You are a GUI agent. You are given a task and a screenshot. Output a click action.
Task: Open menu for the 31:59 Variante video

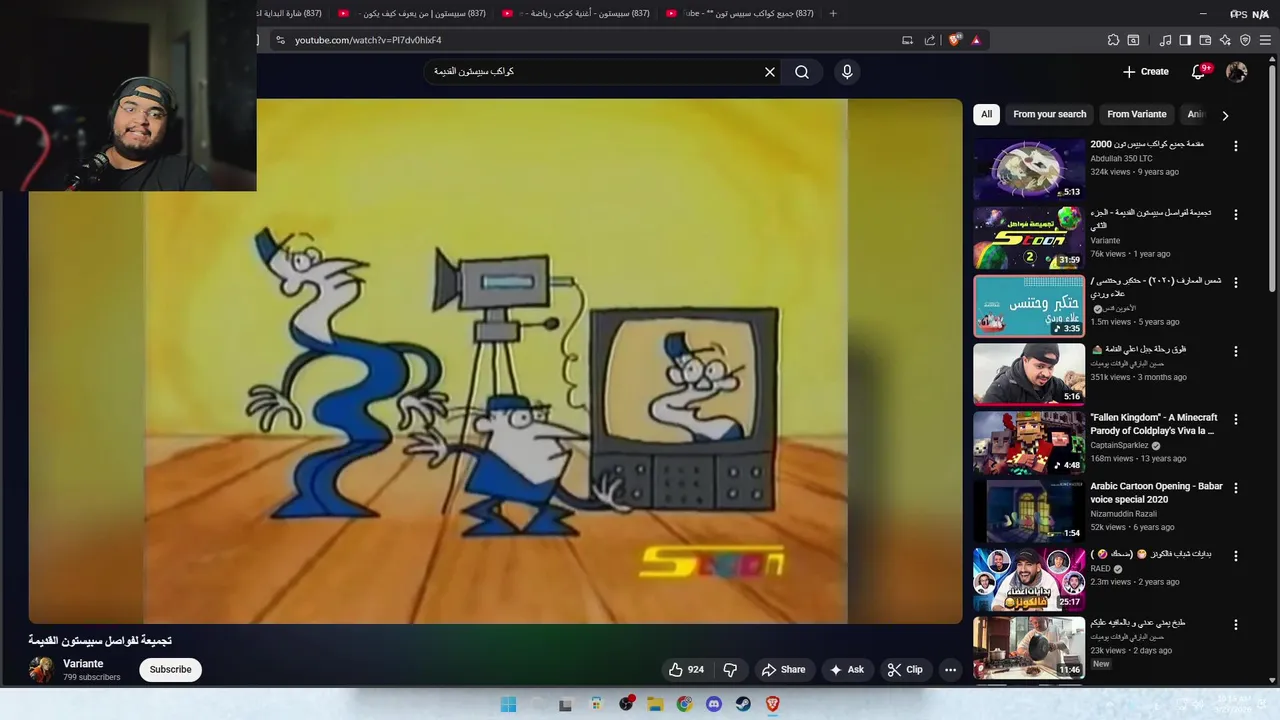(1235, 215)
